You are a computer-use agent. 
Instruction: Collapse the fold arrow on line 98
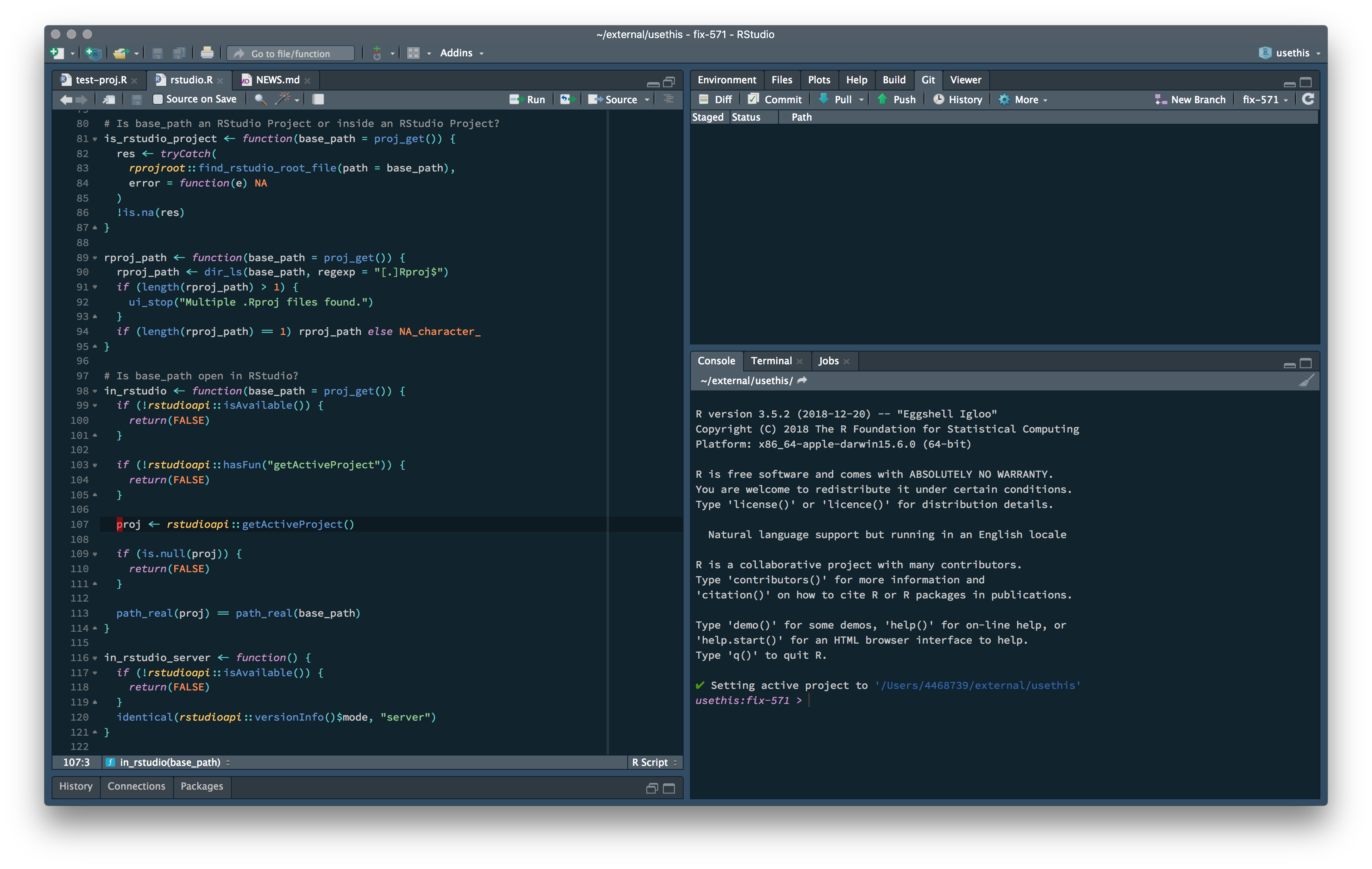(95, 391)
